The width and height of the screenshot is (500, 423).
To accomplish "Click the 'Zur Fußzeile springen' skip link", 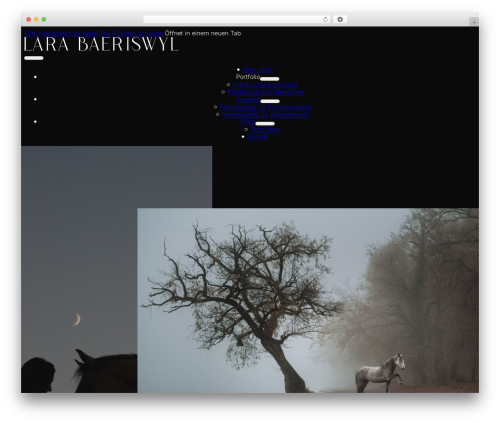I will click(x=132, y=33).
